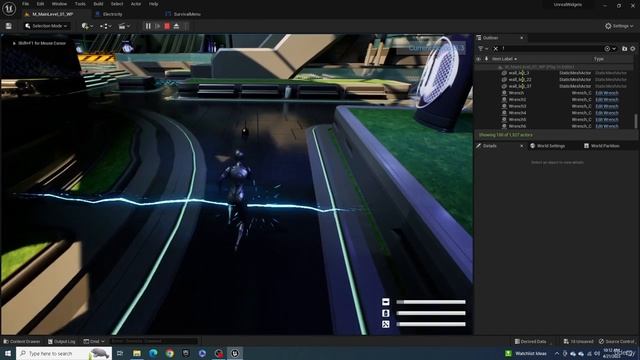Open Chrome from the taskbar
This screenshot has width=640, height=360.
(x=169, y=353)
